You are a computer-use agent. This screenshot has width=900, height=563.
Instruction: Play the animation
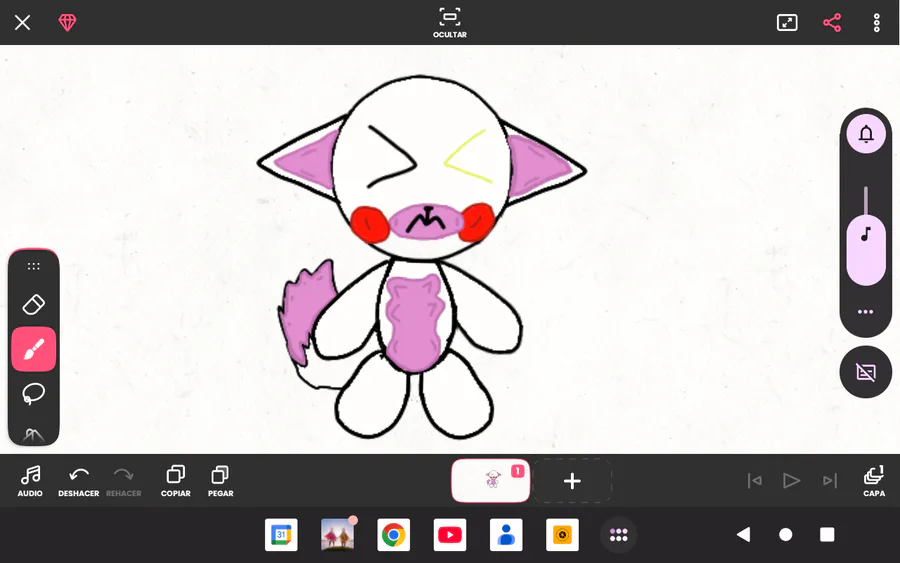pyautogui.click(x=791, y=480)
